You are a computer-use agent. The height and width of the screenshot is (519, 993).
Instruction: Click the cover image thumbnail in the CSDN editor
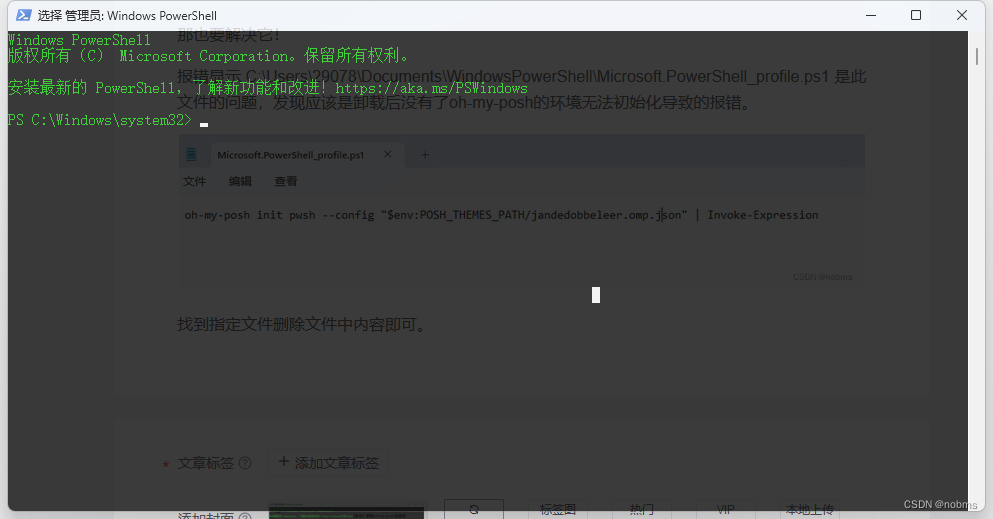[346, 511]
